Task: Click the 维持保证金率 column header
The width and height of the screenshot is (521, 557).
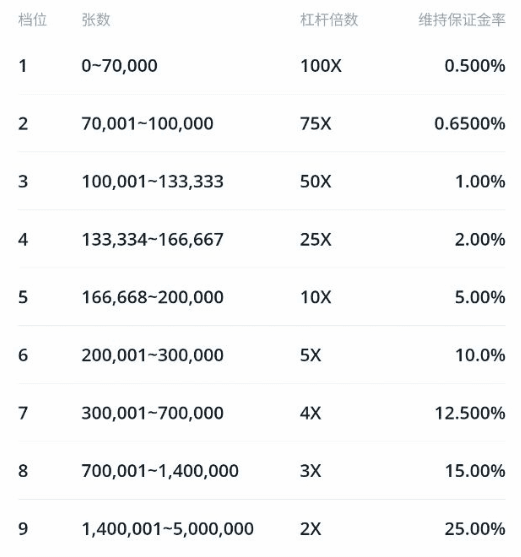Action: tap(462, 20)
